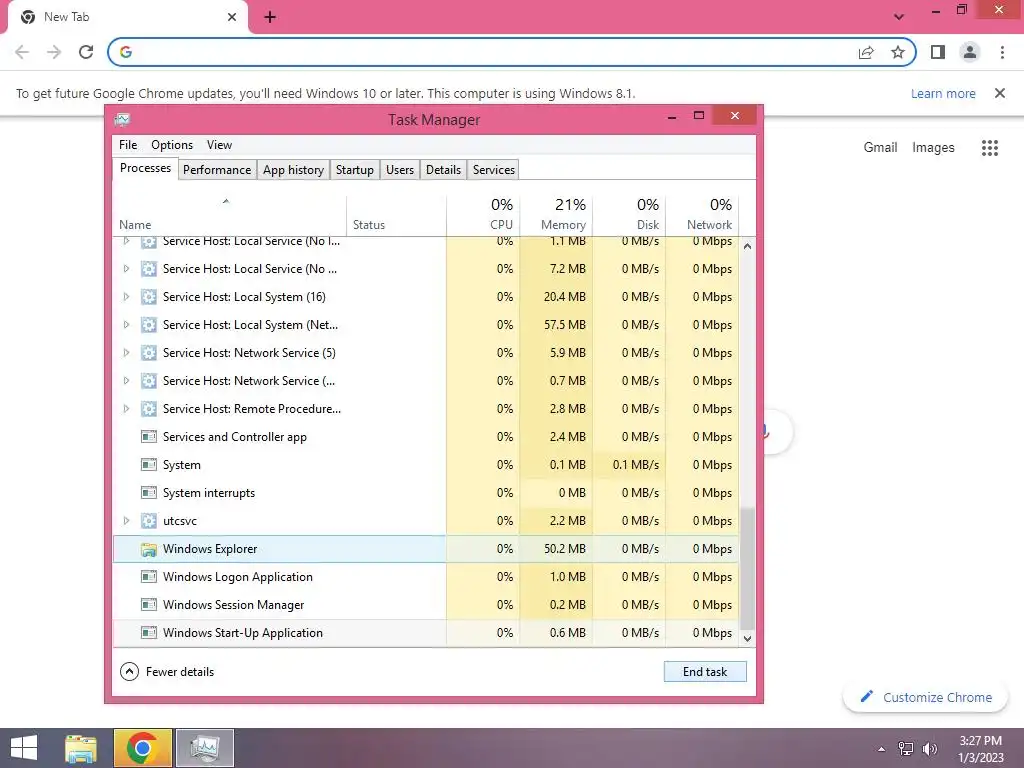Click Chrome's forward navigation arrow
1024x768 pixels.
(54, 52)
